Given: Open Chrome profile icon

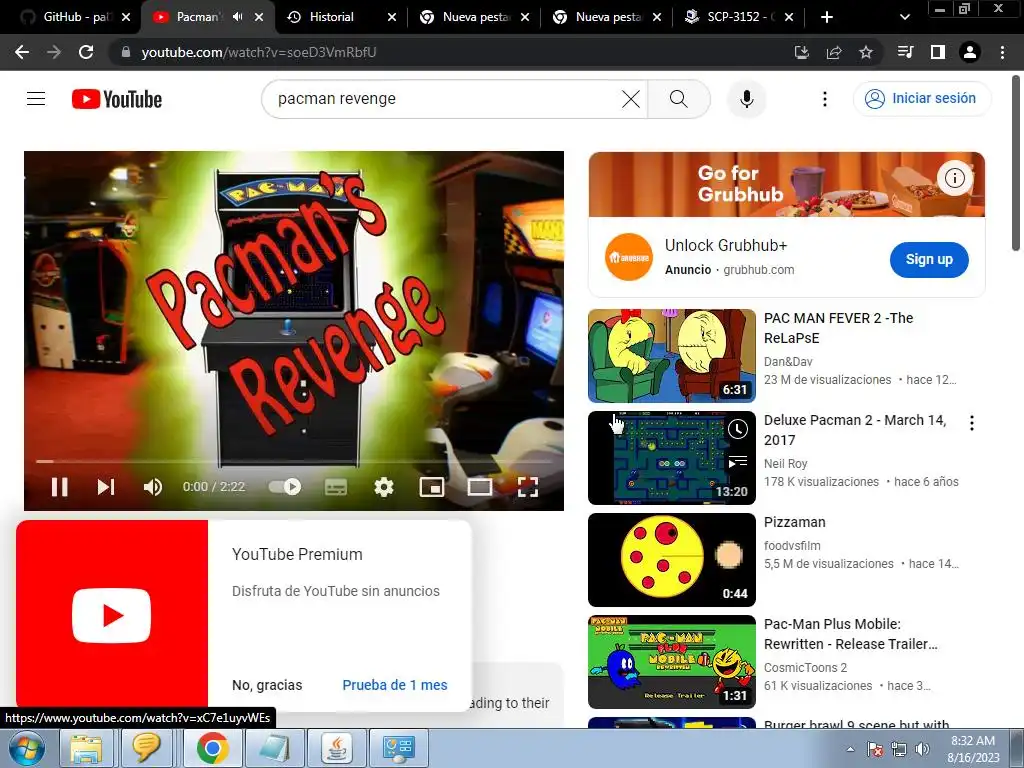Looking at the screenshot, I should click(x=970, y=52).
